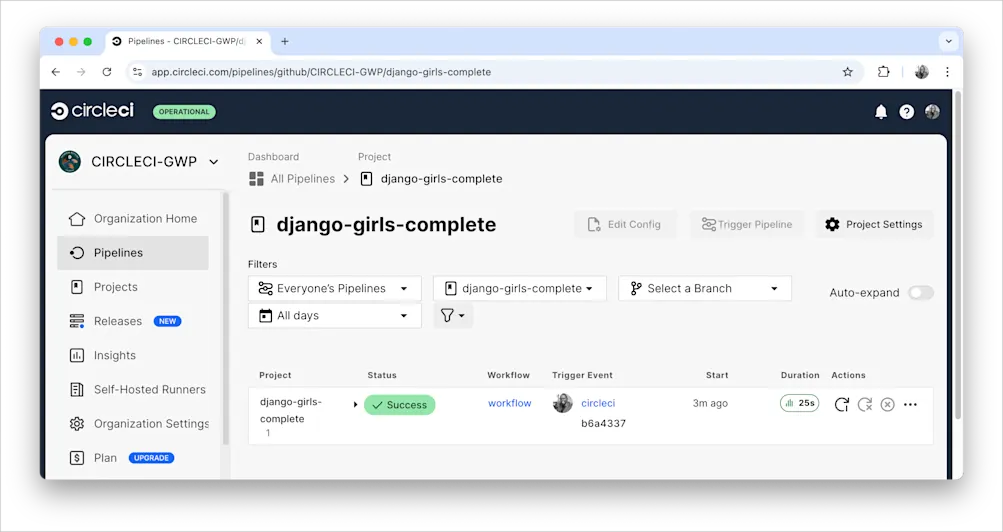Click the Success status badge
1003x532 pixels.
pyautogui.click(x=400, y=405)
